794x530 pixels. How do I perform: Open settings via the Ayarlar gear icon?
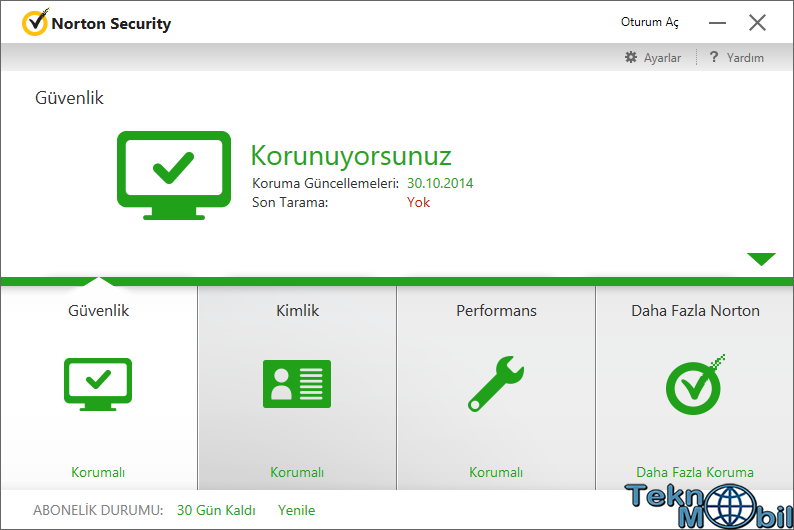pos(630,57)
